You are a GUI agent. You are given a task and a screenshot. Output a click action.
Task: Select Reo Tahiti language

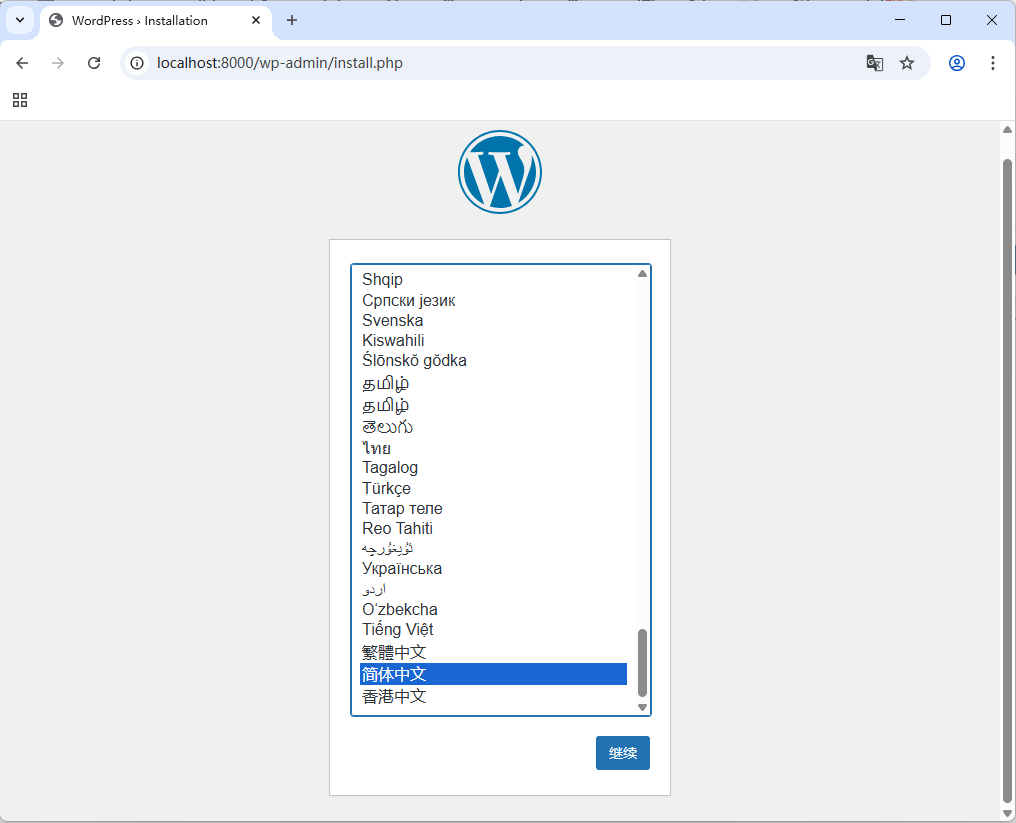point(493,528)
